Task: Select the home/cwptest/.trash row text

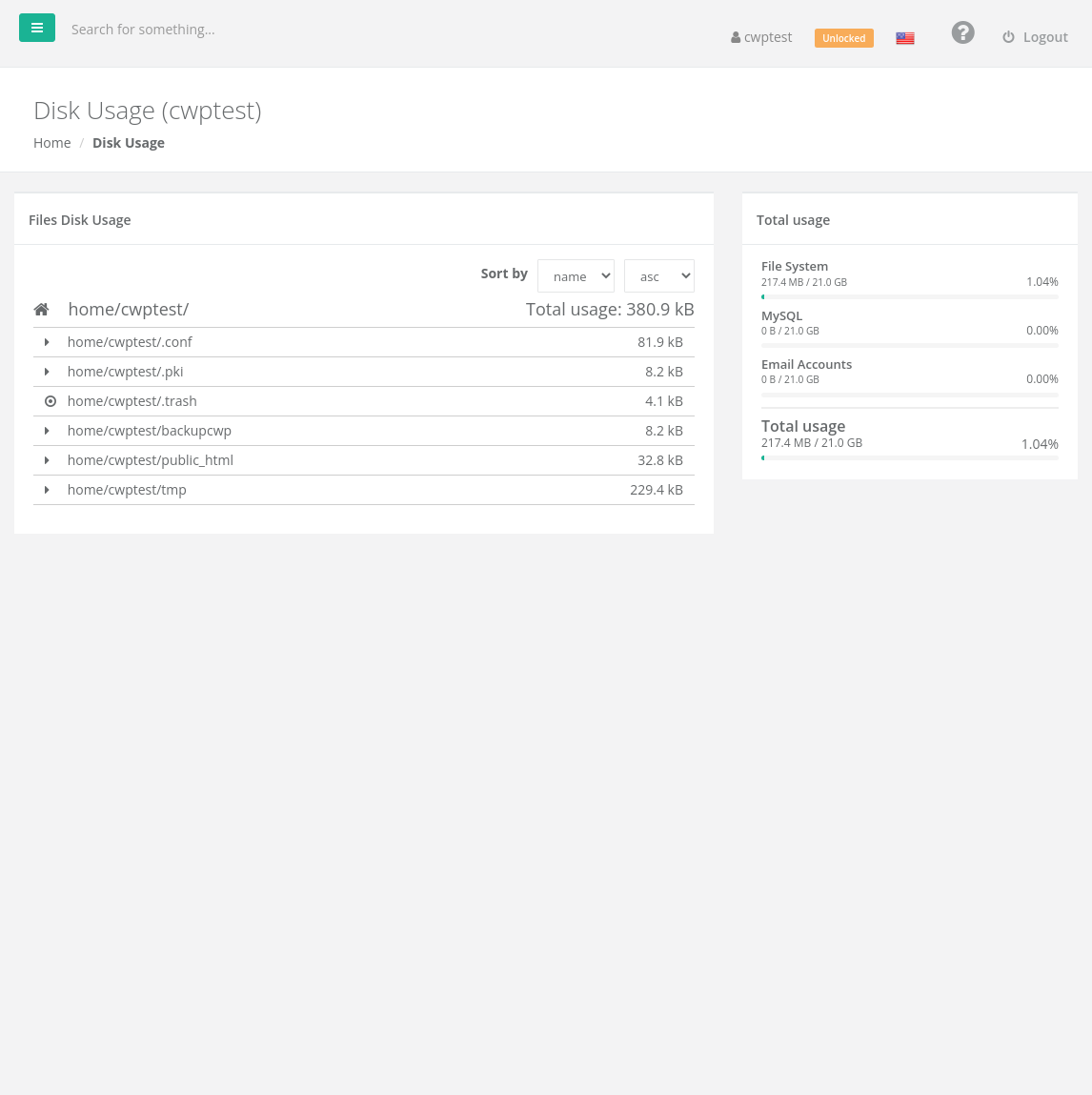Action: pos(131,401)
